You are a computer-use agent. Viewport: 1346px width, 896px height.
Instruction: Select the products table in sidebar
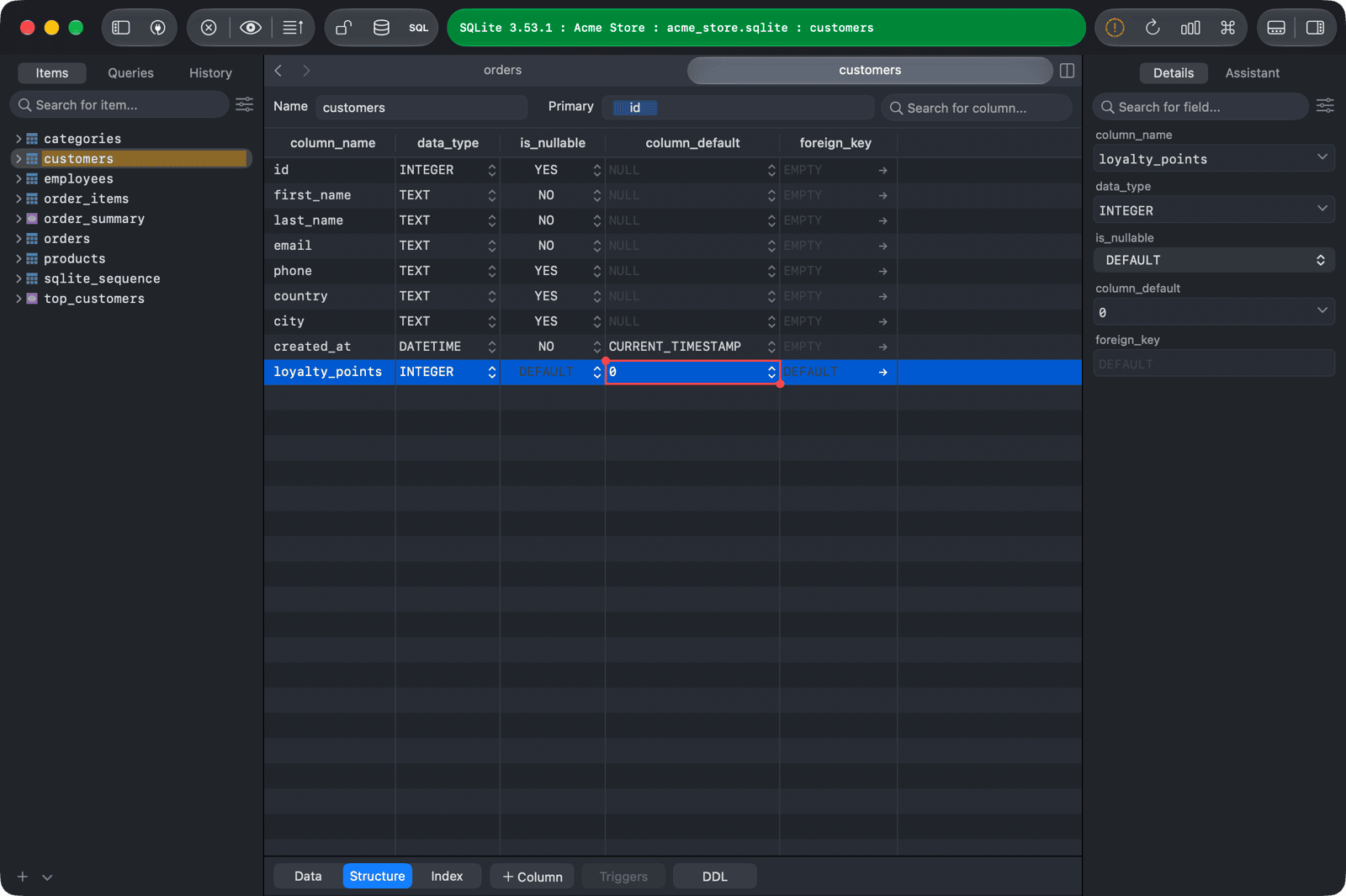(x=75, y=258)
